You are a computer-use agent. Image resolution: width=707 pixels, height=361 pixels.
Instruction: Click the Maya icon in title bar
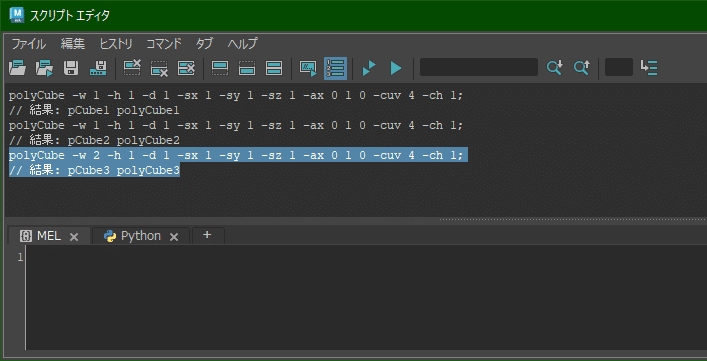(x=17, y=15)
